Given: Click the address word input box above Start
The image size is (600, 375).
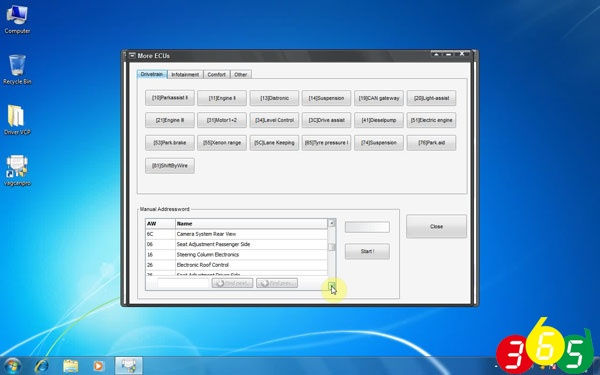Looking at the screenshot, I should tap(367, 227).
